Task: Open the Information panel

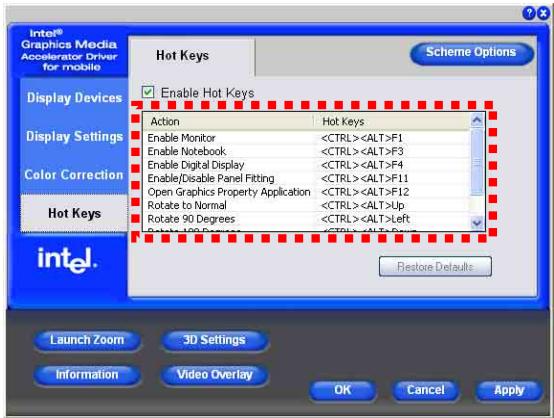Action: click(x=87, y=375)
